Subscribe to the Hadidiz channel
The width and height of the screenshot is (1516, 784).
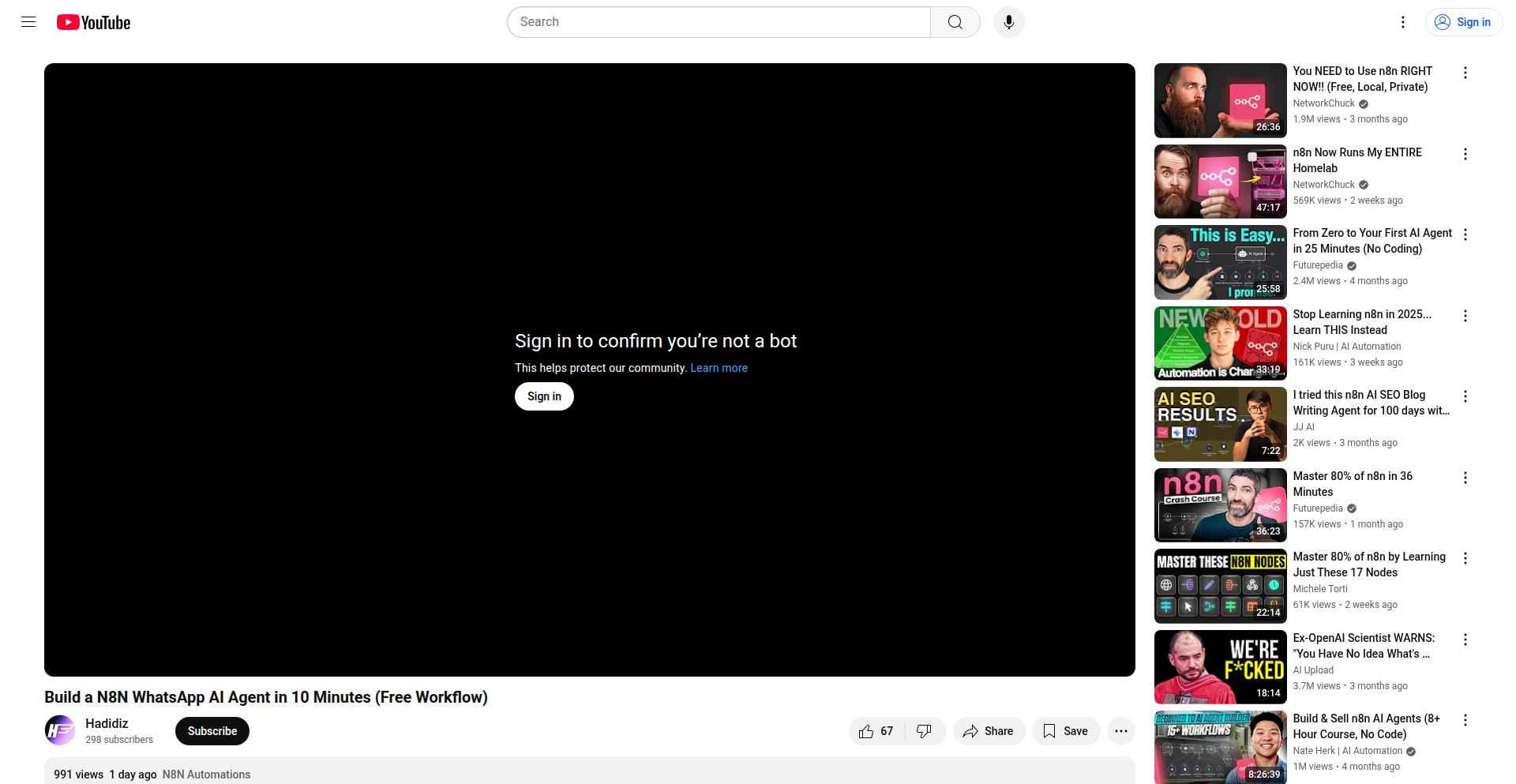(212, 731)
